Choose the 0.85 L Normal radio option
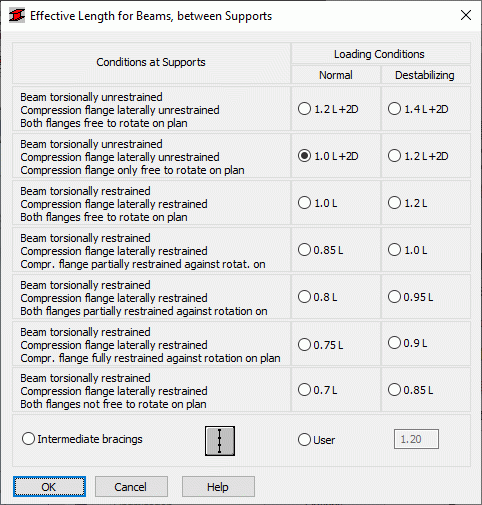 321,250
